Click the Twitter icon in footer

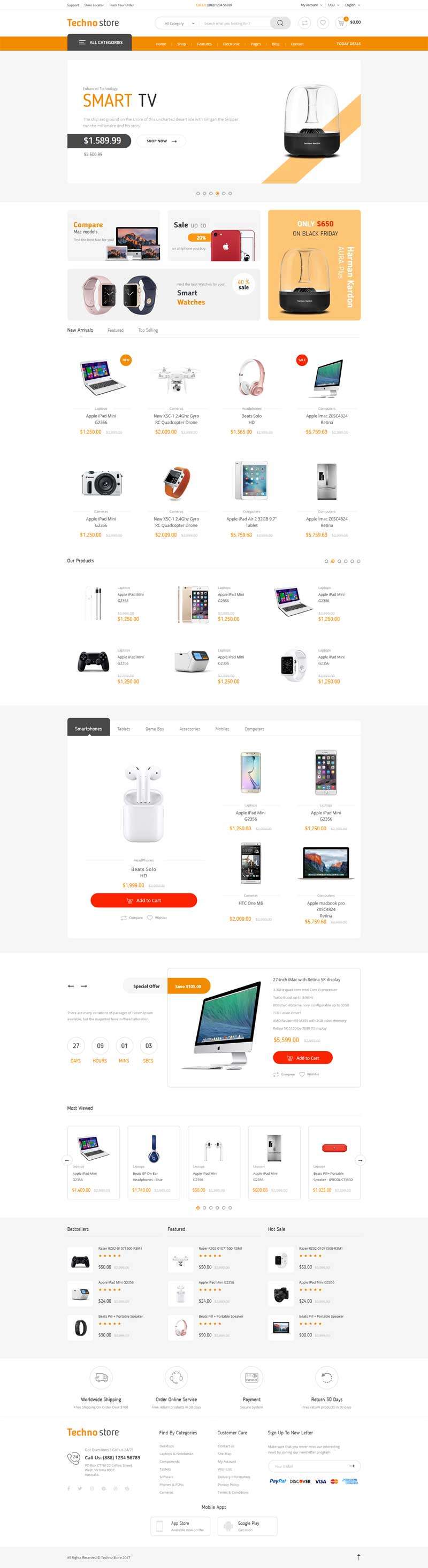coord(80,1488)
